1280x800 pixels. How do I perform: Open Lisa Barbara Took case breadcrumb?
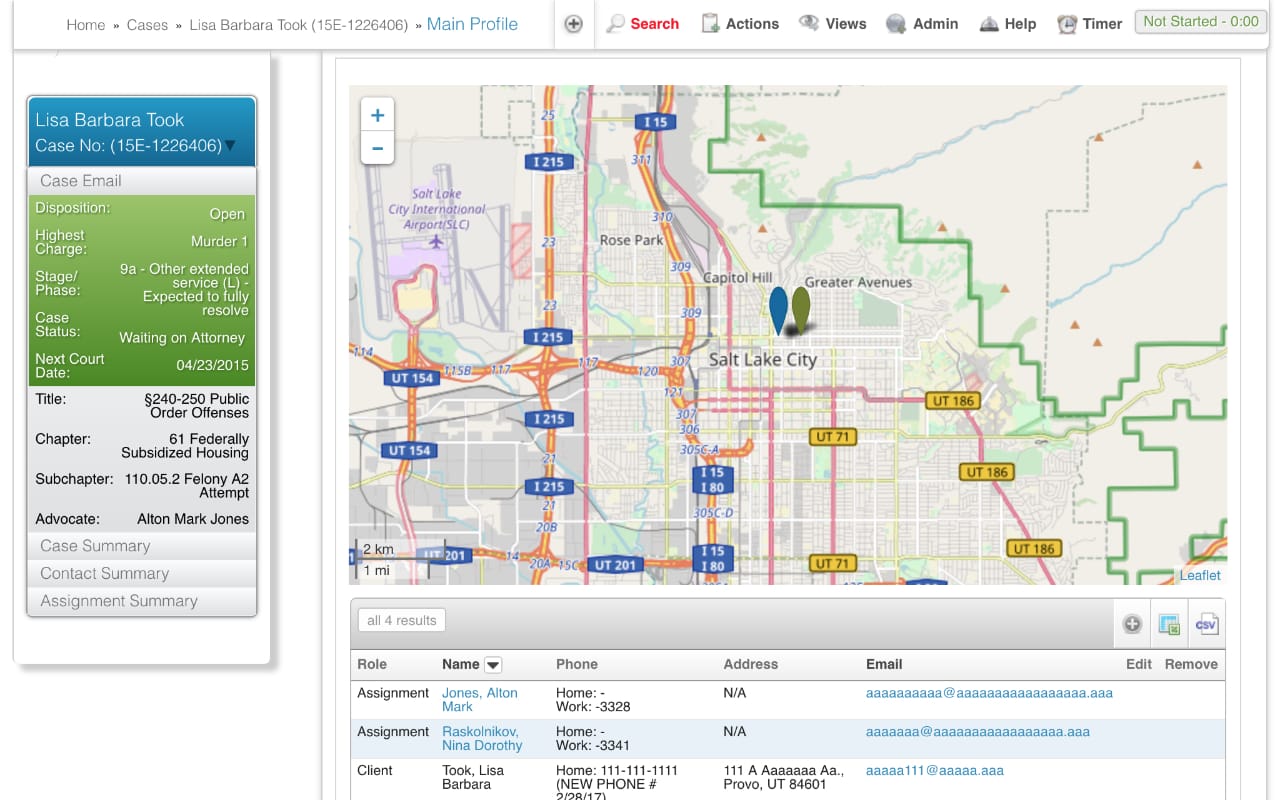(x=299, y=25)
